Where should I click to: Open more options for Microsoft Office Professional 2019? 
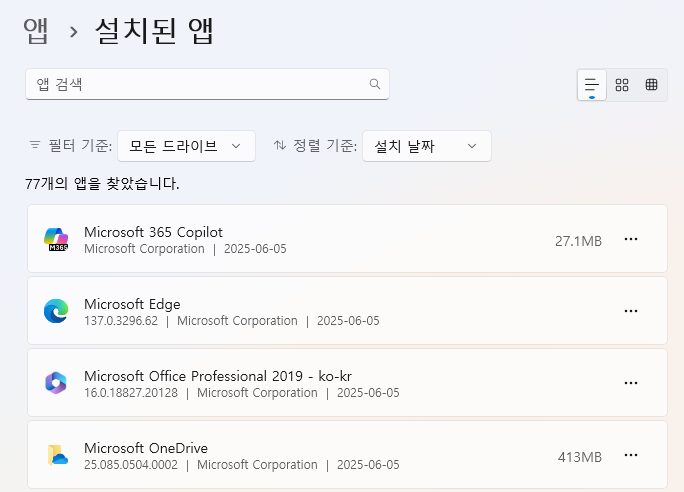pyautogui.click(x=631, y=383)
